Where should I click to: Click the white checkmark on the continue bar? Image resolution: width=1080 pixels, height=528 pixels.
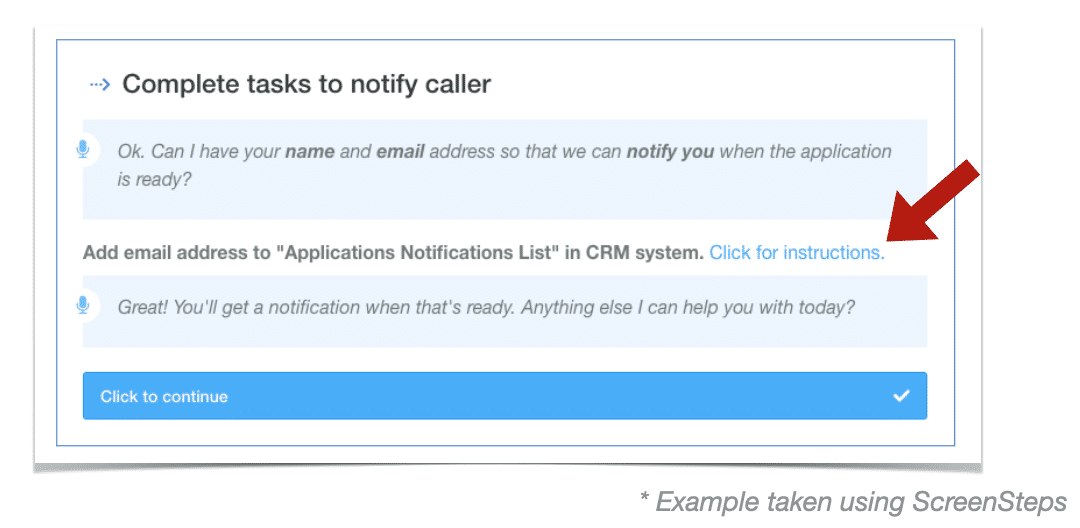point(901,396)
